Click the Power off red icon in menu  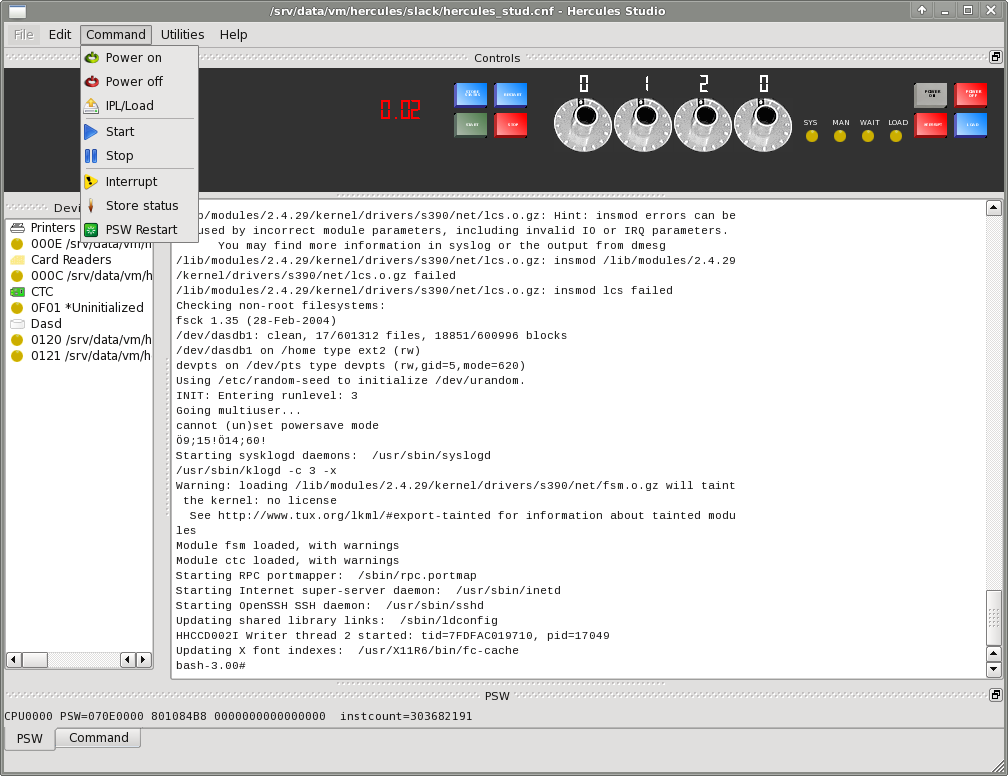point(92,82)
